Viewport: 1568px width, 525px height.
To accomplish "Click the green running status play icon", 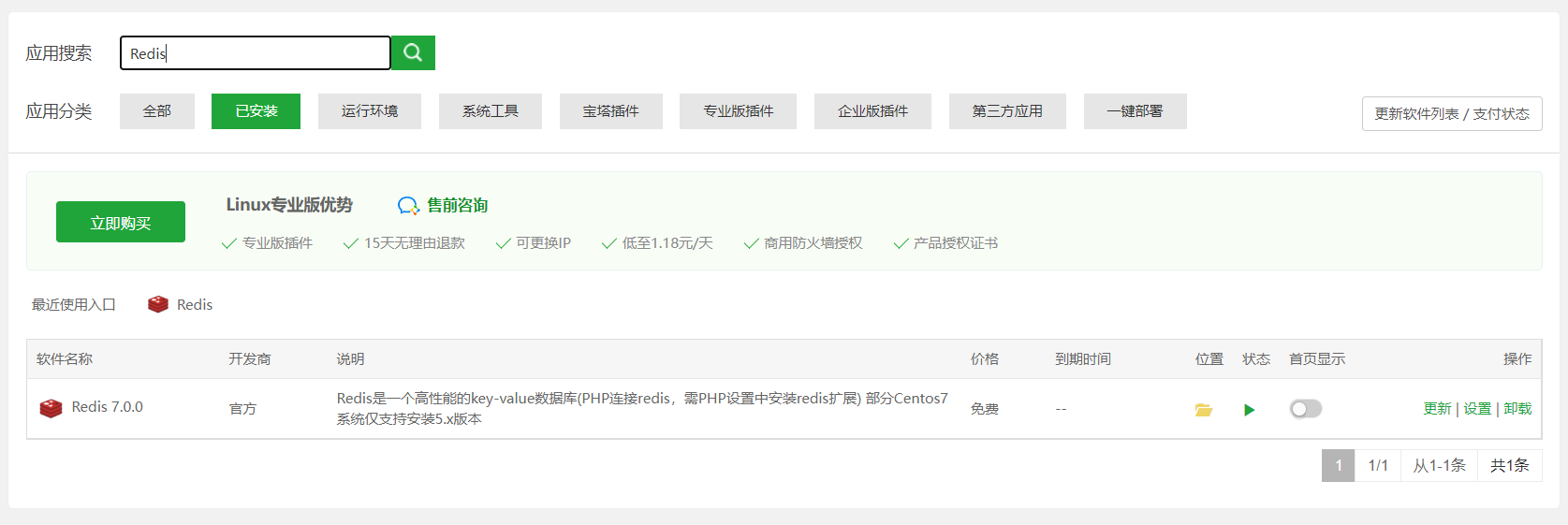I will pos(1249,410).
